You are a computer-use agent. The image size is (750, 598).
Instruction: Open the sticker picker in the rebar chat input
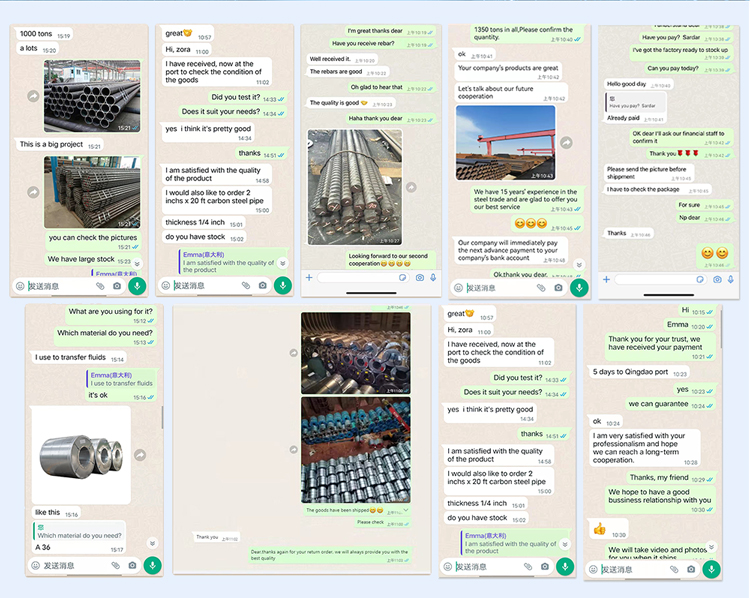[402, 277]
